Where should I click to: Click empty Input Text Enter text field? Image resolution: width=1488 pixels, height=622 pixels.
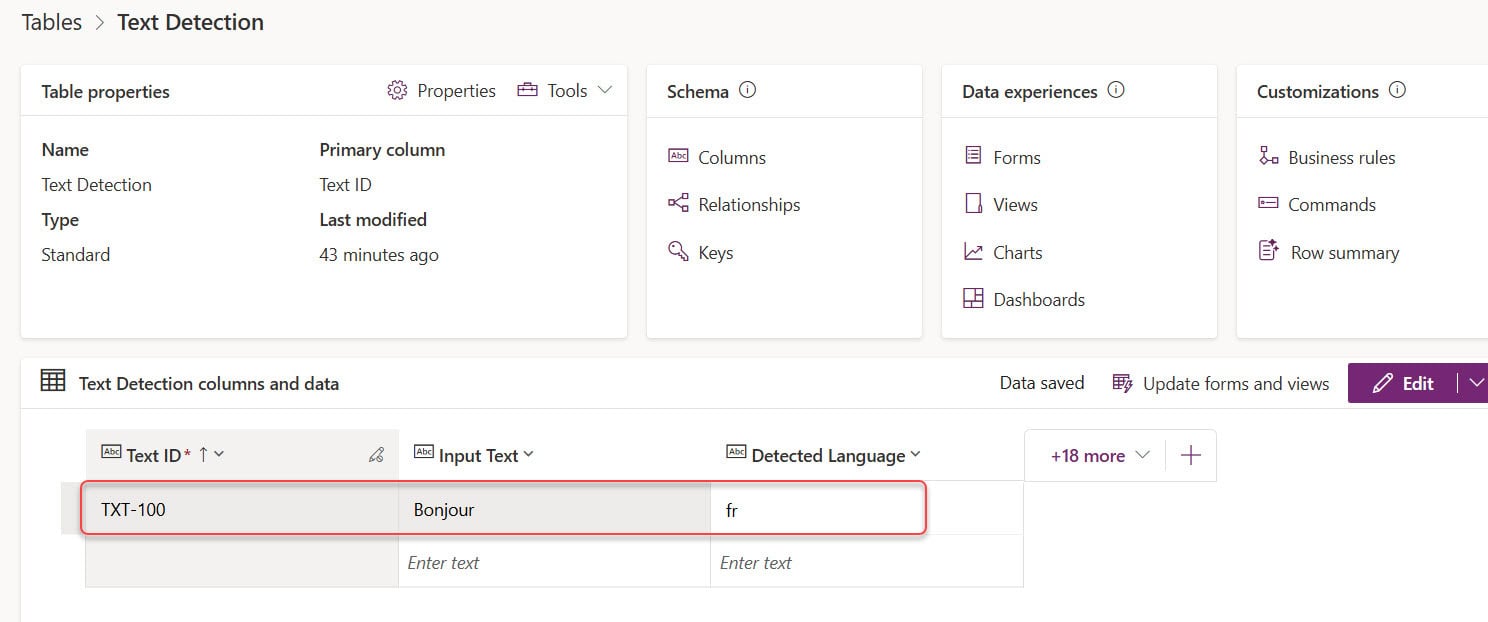pos(554,562)
